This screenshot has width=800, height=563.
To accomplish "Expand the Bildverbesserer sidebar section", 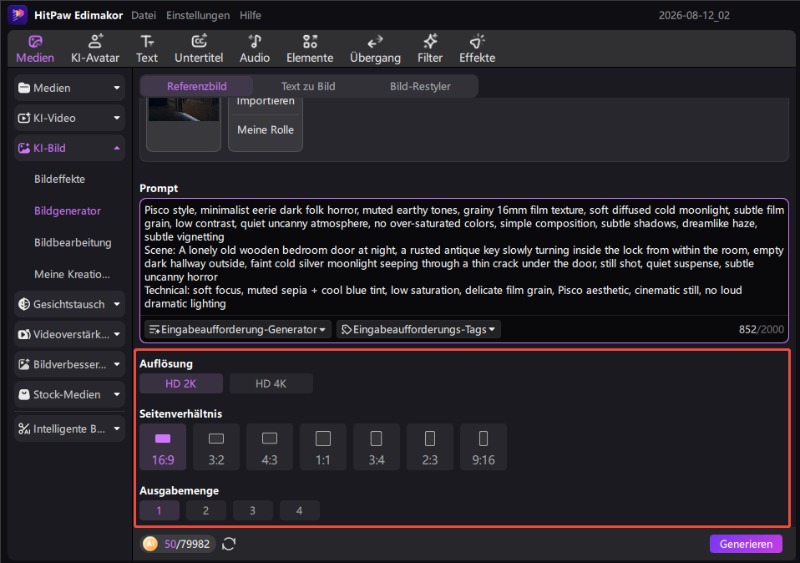I will (x=69, y=364).
